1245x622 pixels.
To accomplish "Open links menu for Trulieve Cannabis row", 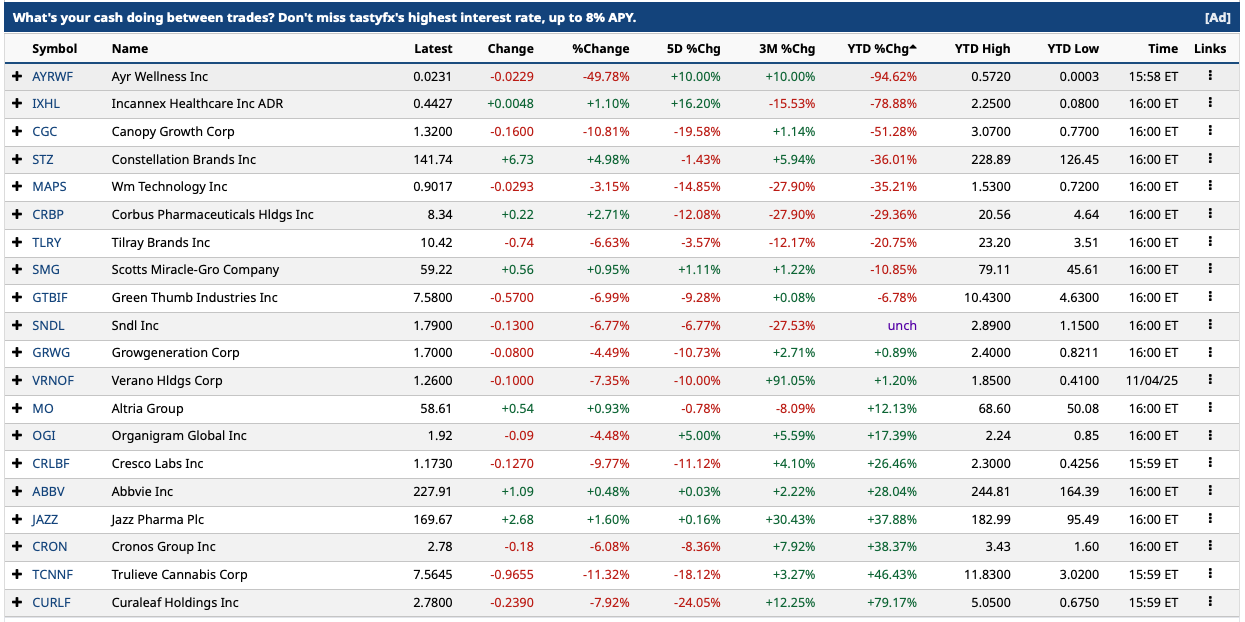I will pyautogui.click(x=1210, y=574).
